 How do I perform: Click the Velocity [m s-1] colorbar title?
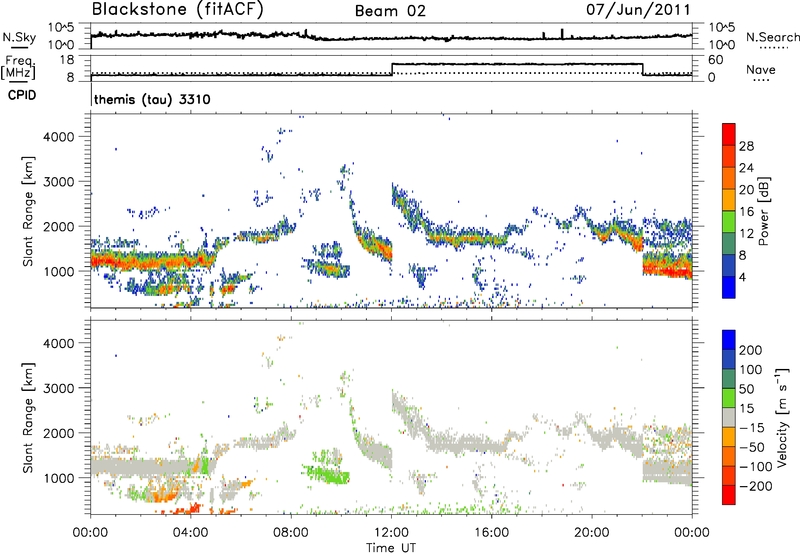(x=782, y=417)
